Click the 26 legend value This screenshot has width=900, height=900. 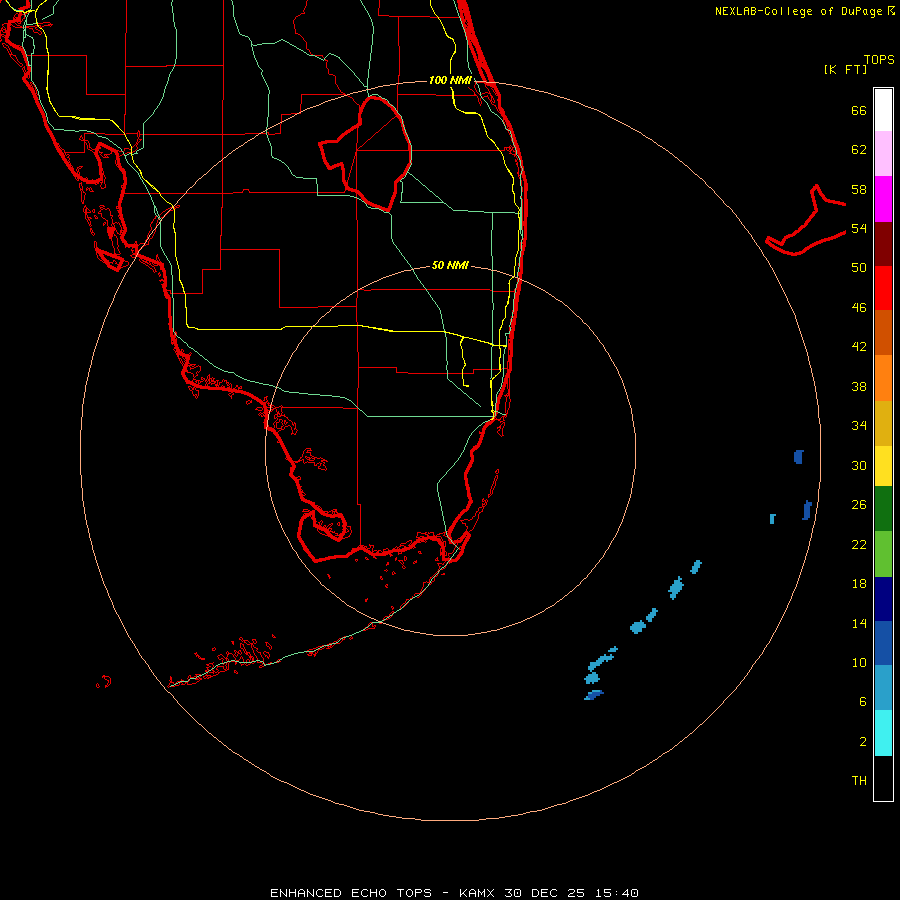pyautogui.click(x=859, y=505)
